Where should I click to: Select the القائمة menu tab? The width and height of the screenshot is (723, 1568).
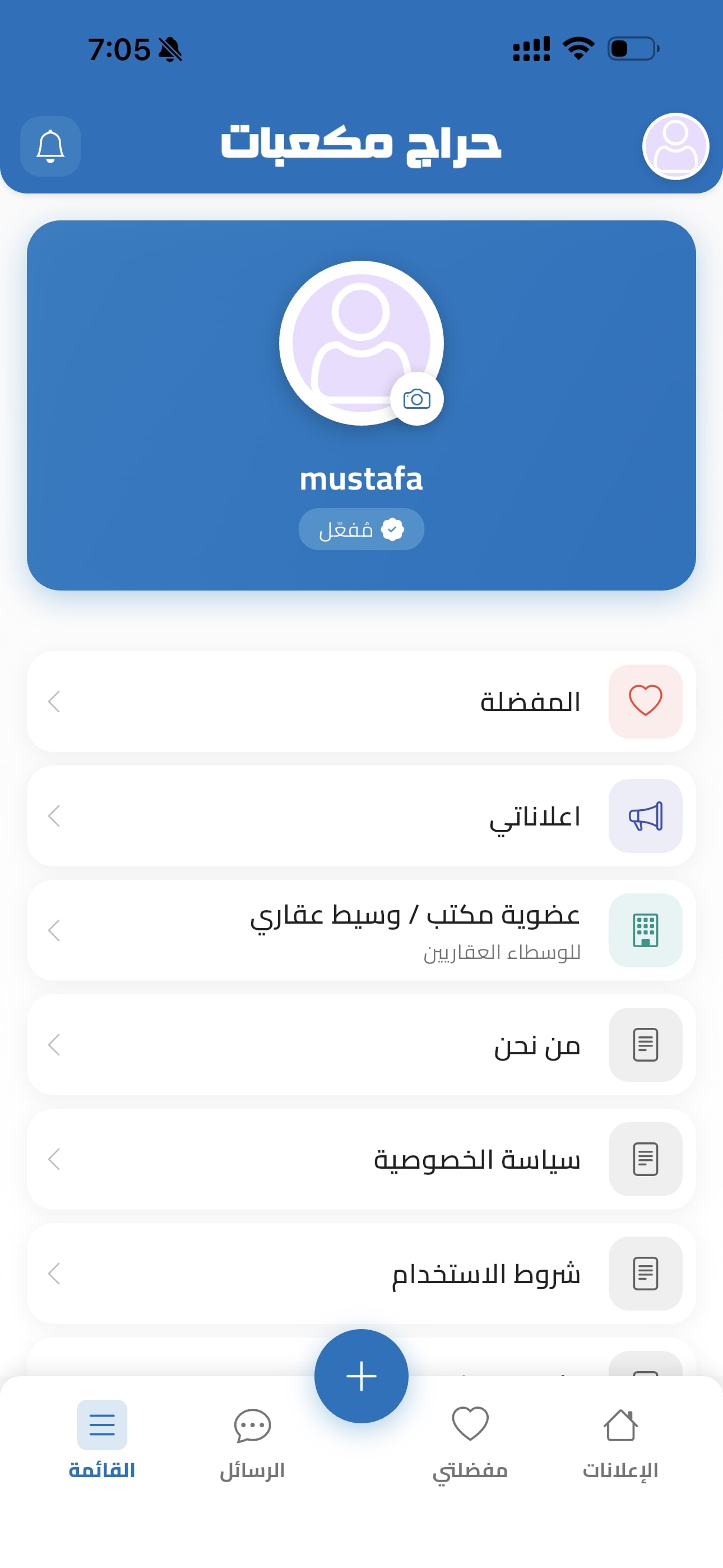tap(101, 1441)
